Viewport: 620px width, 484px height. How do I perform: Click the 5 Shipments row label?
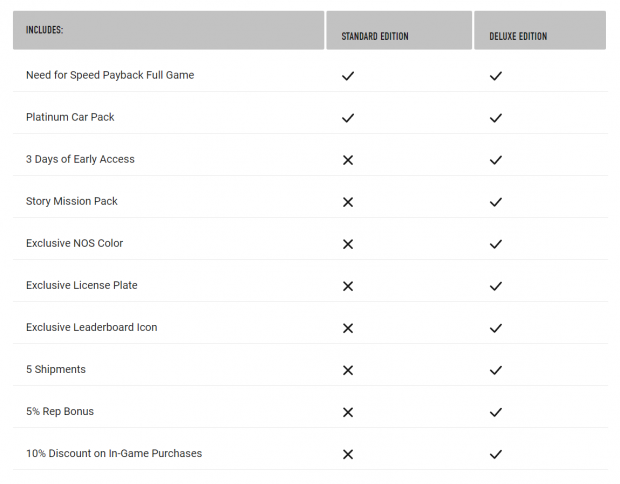point(56,369)
